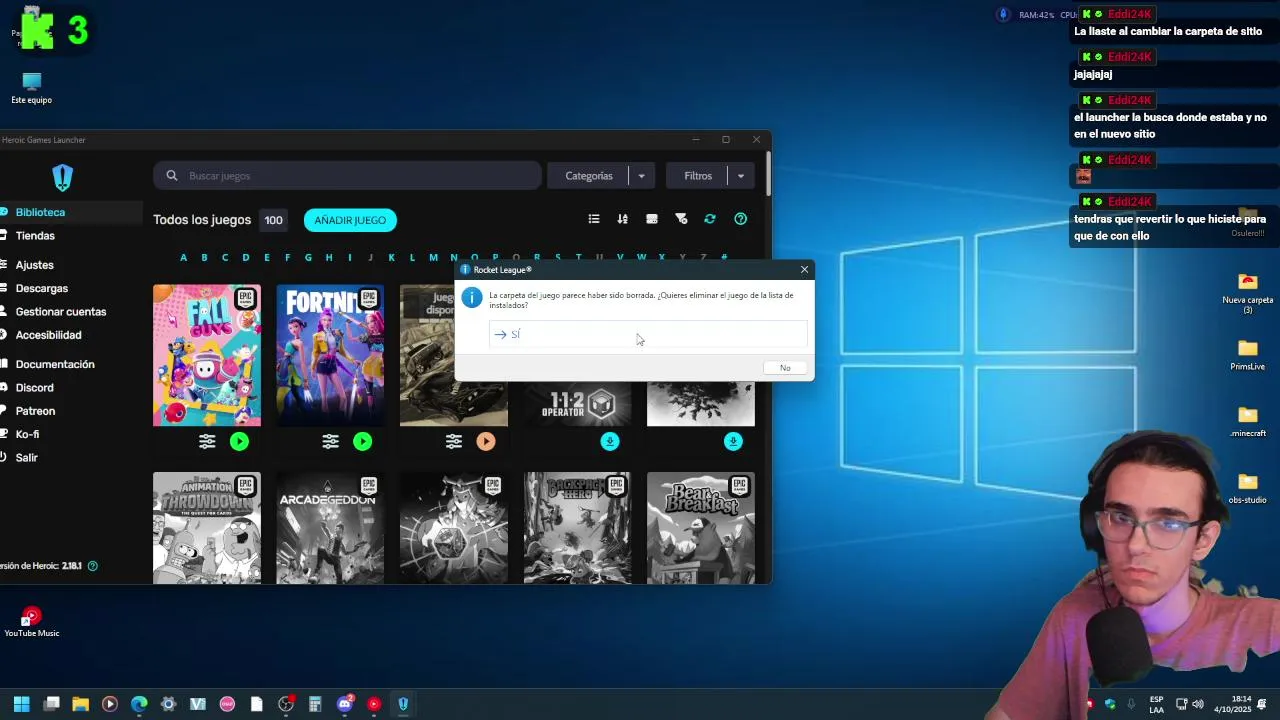Open Gestionar cuentas in sidebar
The image size is (1280, 720).
(60, 312)
